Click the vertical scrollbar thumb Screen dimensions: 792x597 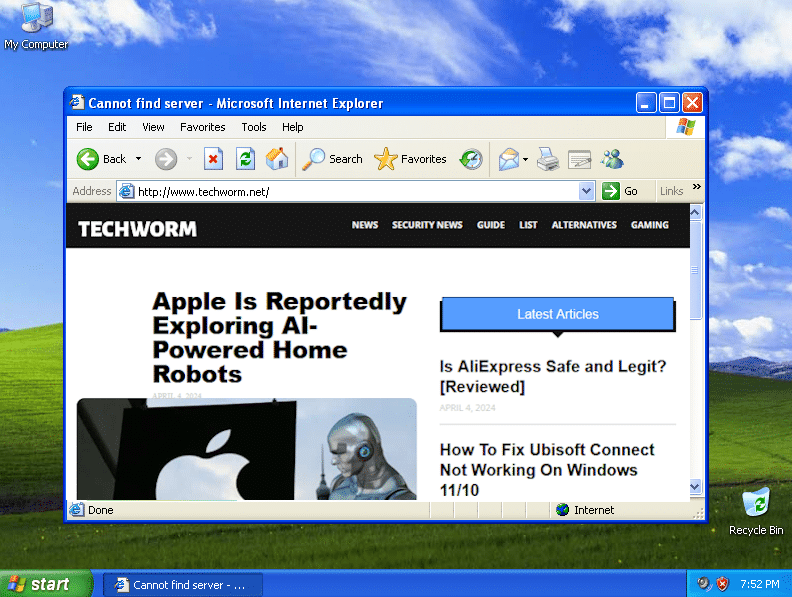tap(695, 270)
